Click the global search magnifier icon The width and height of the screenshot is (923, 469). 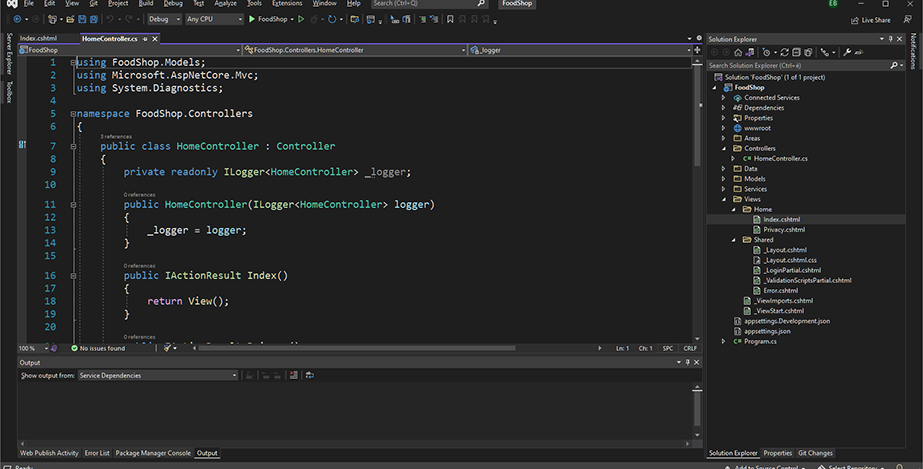482,4
